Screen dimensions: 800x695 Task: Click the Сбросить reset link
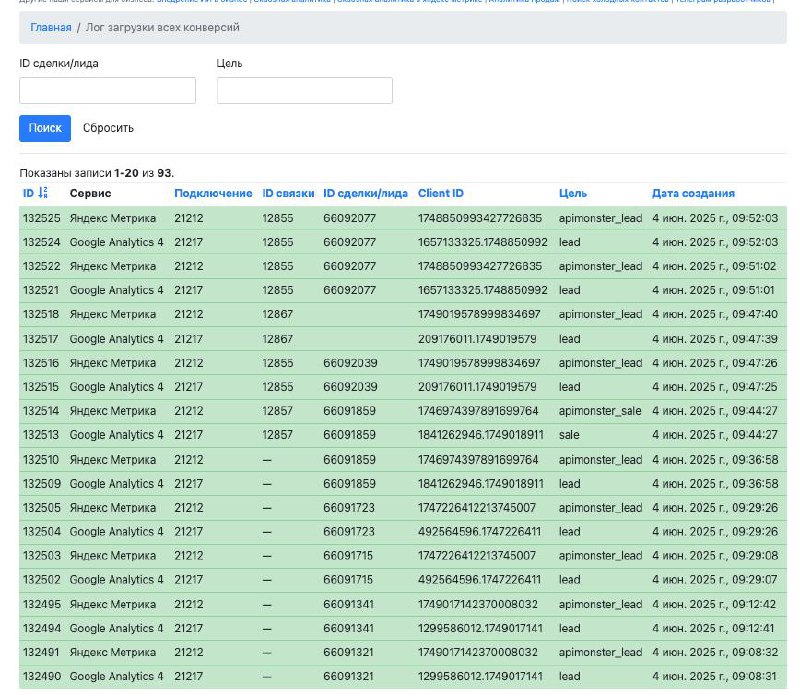(108, 128)
